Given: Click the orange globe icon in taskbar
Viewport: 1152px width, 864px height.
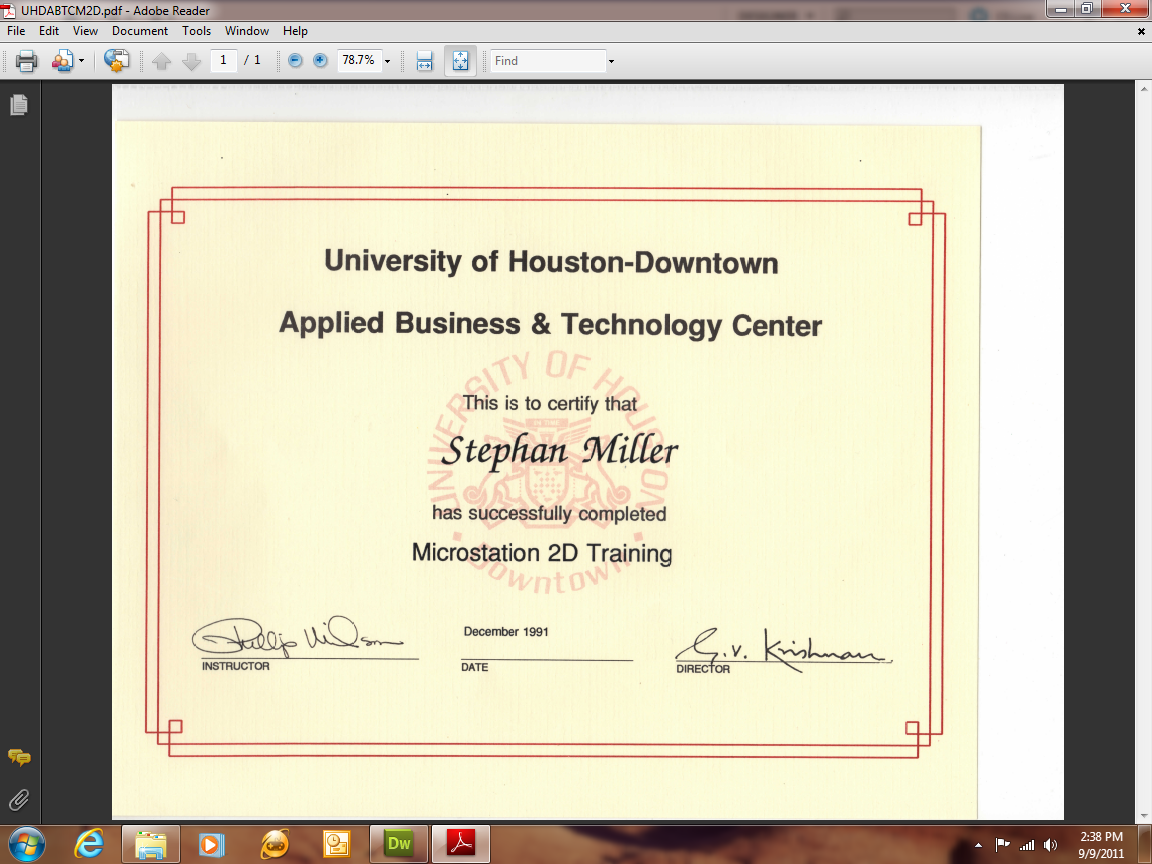Looking at the screenshot, I should pos(274,844).
